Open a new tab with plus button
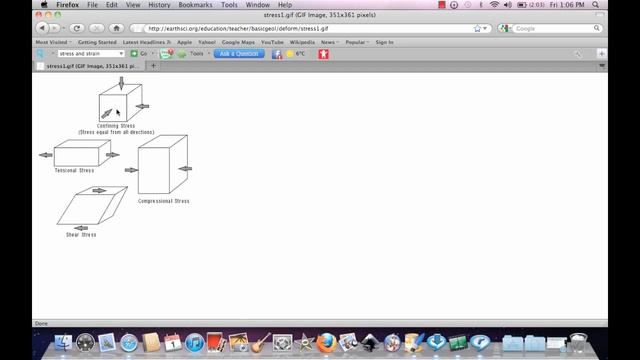The image size is (640, 360). 153,66
